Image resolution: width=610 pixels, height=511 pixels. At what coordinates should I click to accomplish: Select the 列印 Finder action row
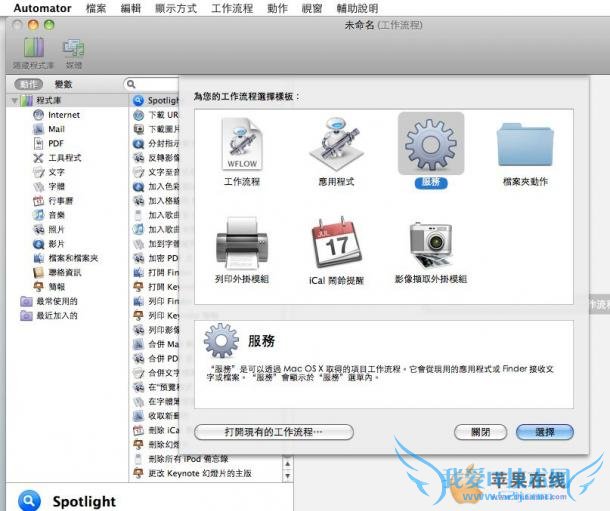click(156, 301)
